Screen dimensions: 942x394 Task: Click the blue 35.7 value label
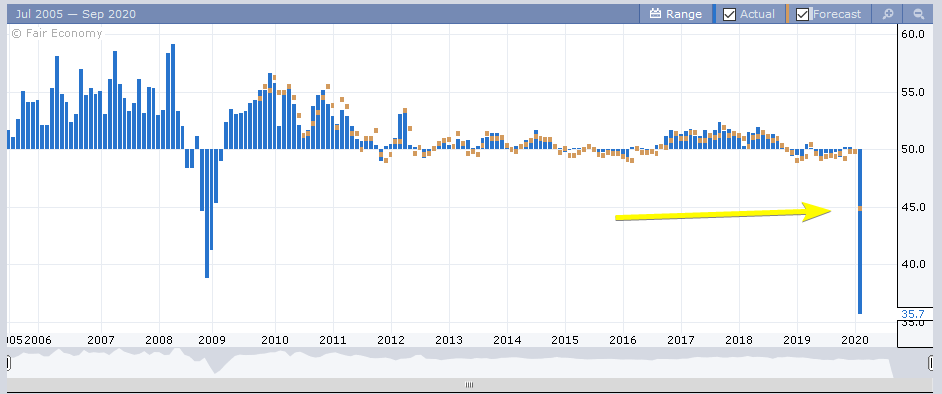(x=913, y=314)
